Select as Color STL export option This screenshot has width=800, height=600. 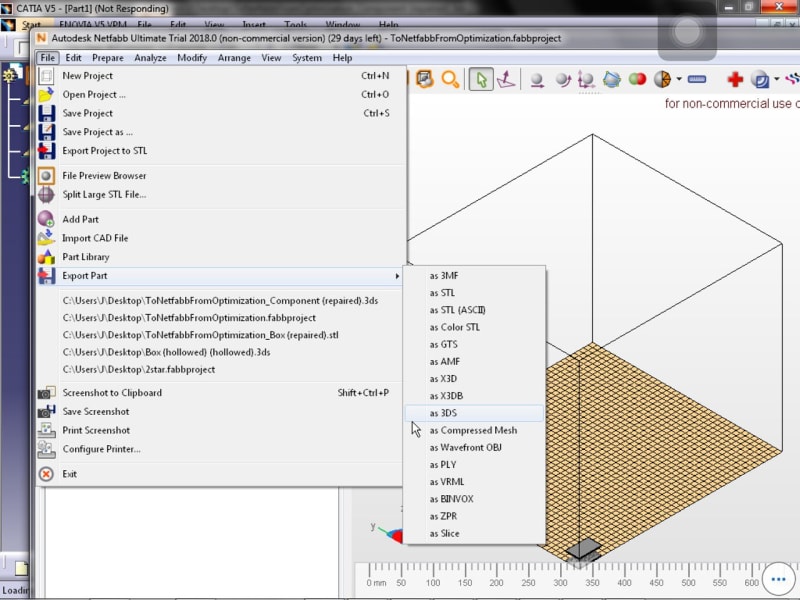[x=474, y=327]
